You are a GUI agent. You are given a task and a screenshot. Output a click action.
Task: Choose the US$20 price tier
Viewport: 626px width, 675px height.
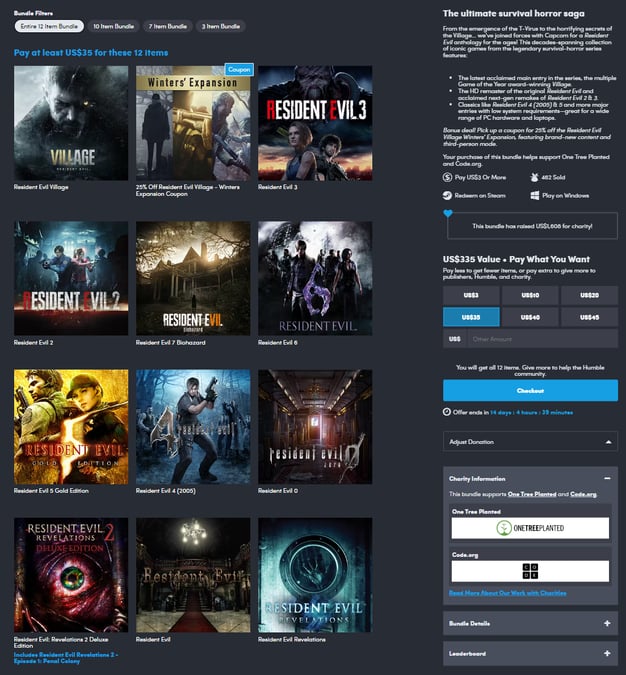coord(589,295)
